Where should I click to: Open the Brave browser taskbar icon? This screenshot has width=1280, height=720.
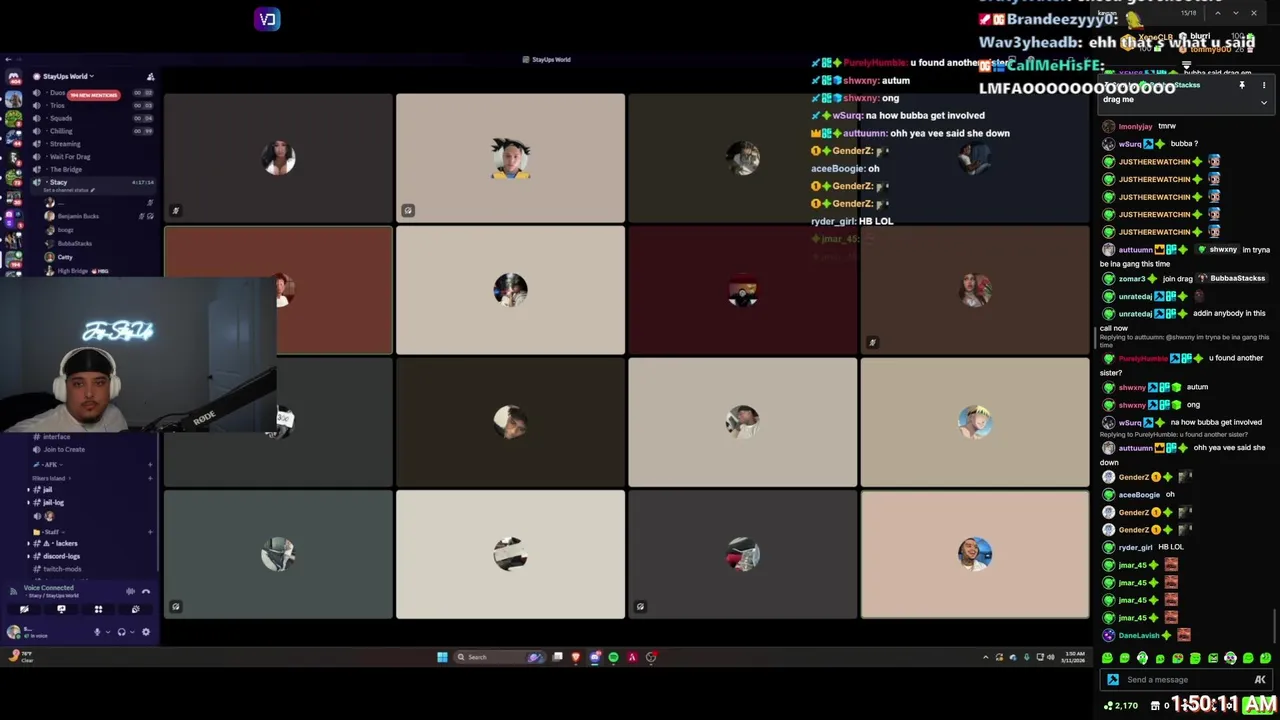coord(576,657)
